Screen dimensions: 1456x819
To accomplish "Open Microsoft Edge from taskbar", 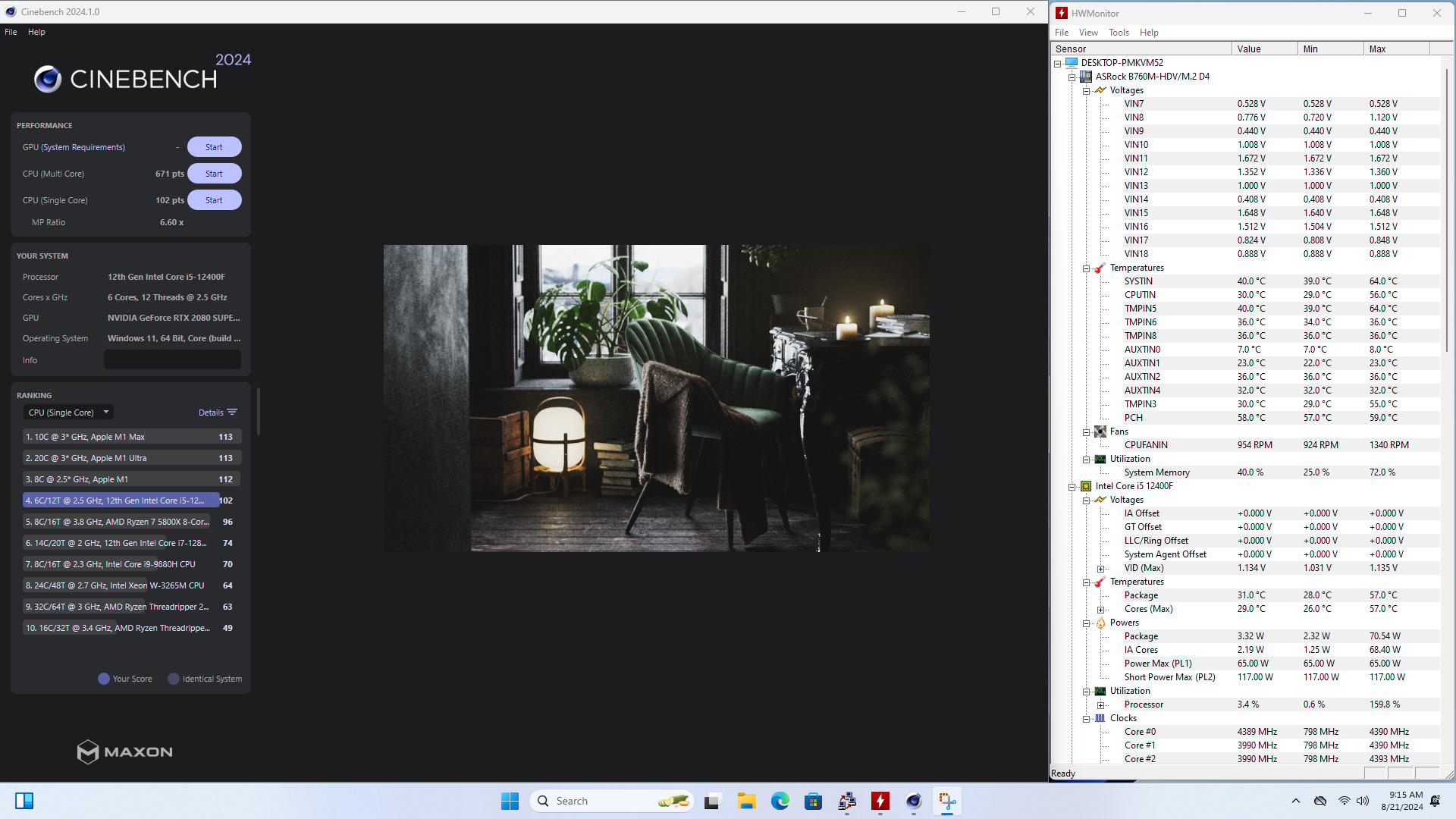I will 780,801.
